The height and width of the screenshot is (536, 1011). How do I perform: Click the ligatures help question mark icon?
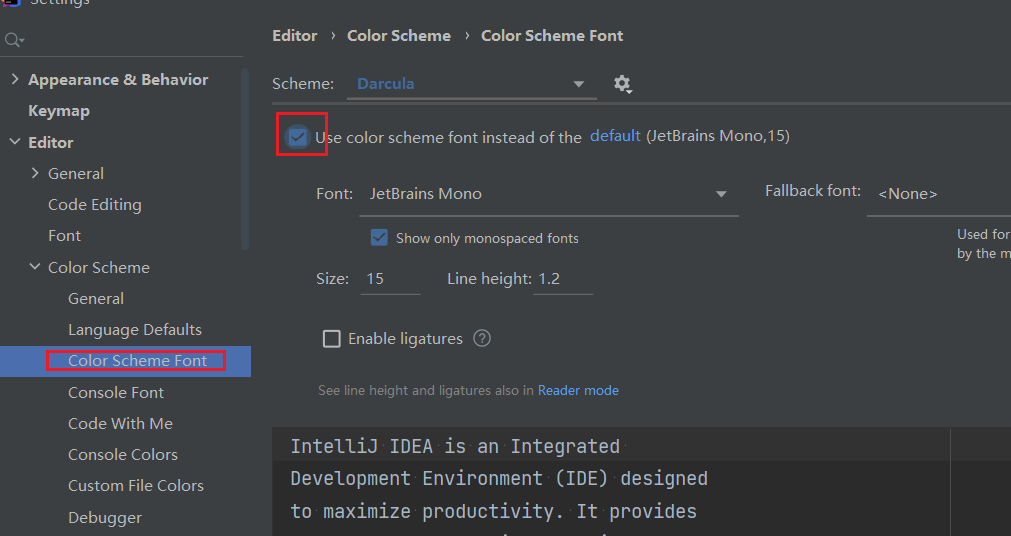(x=482, y=338)
